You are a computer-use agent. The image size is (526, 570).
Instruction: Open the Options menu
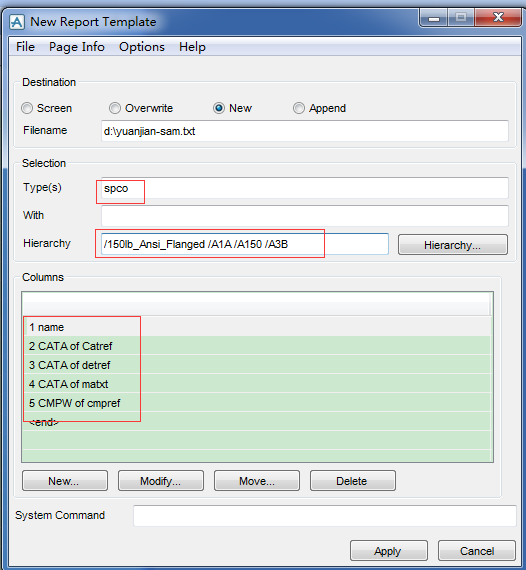tap(142, 47)
